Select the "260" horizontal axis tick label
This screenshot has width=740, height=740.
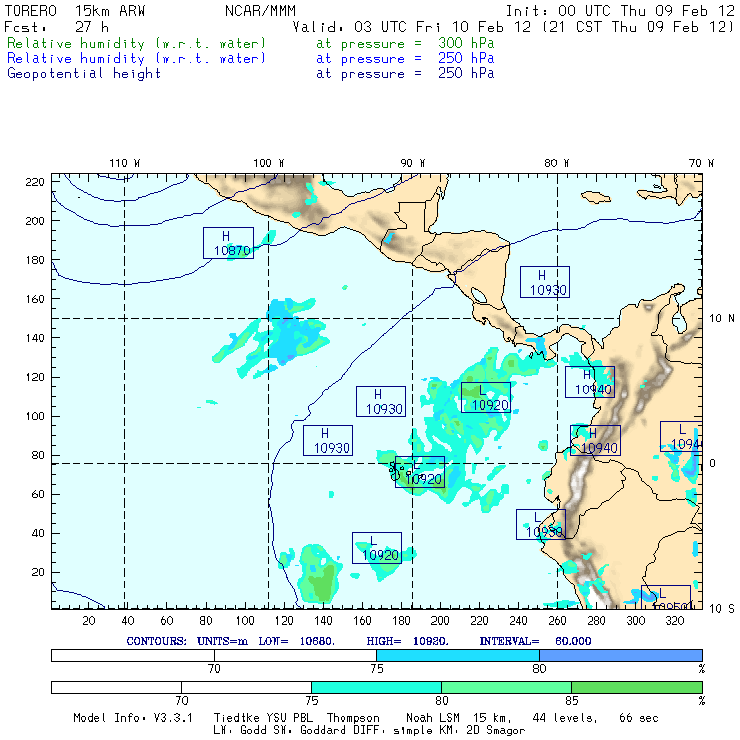557,621
